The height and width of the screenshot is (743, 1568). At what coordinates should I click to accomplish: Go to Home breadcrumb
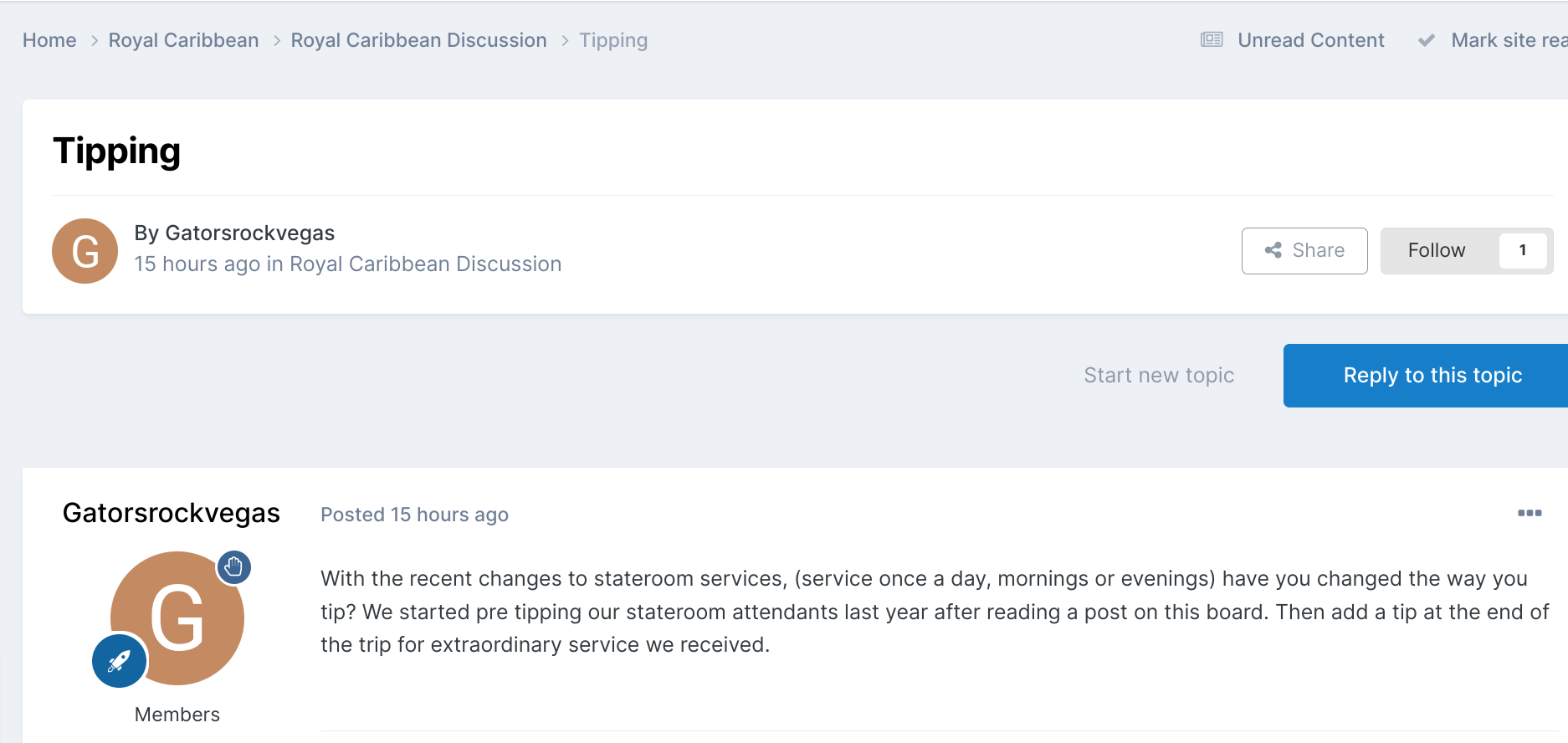tap(49, 40)
